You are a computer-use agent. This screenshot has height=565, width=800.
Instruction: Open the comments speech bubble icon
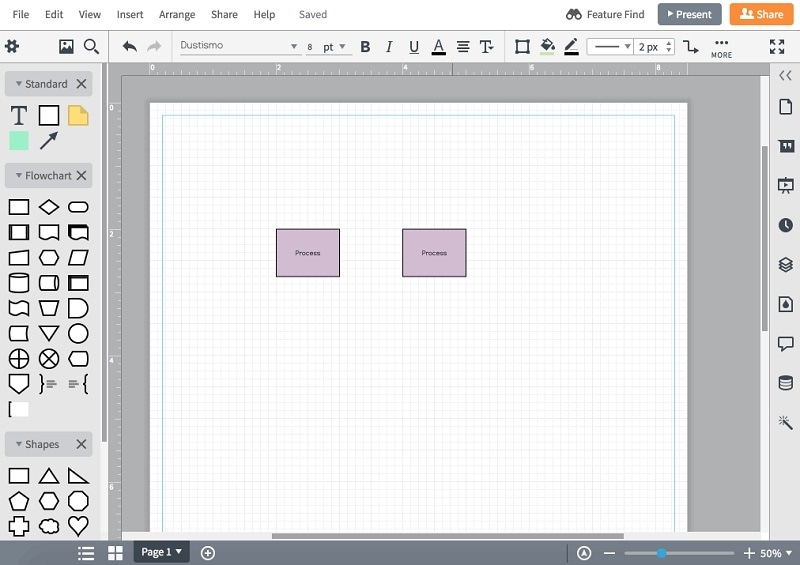785,343
